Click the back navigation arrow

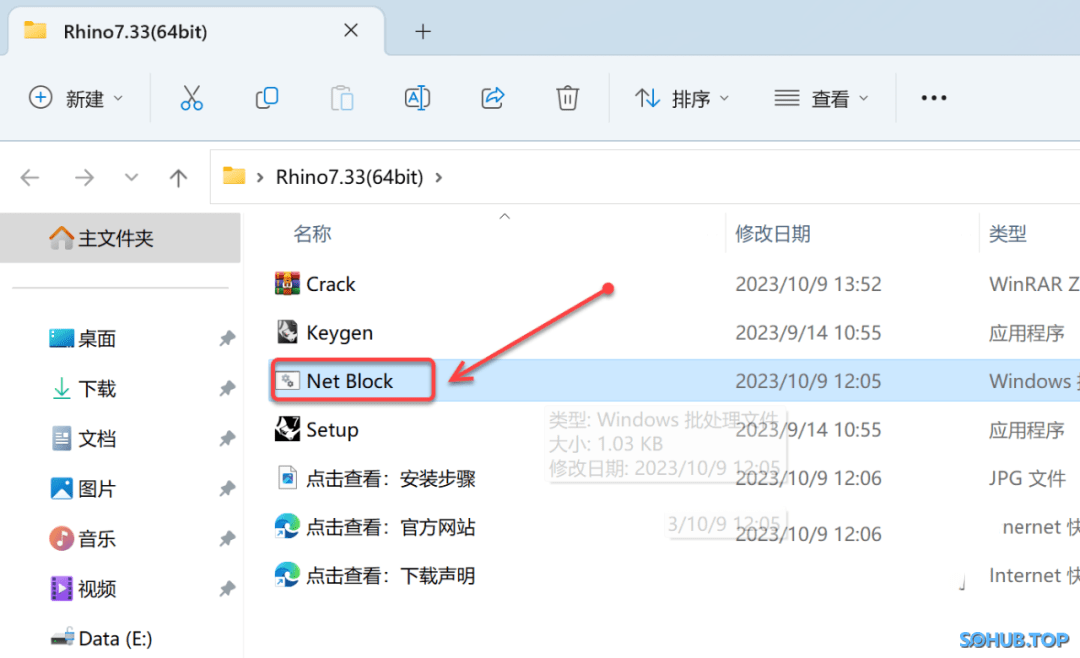(30, 178)
